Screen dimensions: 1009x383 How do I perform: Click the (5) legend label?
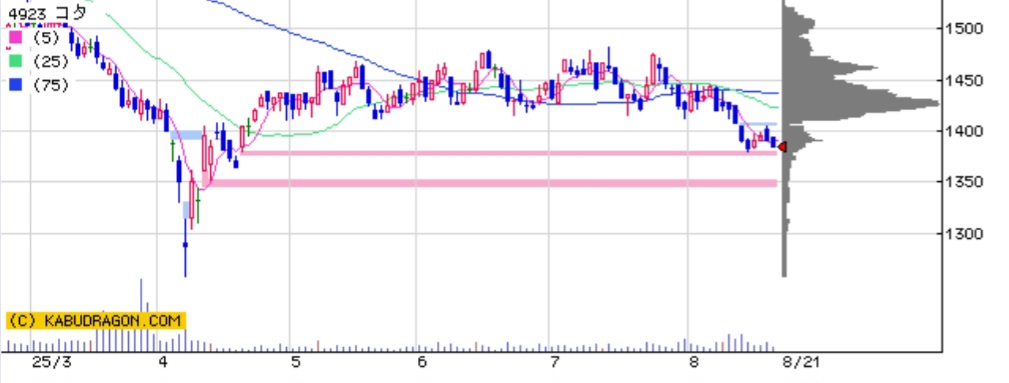click(46, 38)
